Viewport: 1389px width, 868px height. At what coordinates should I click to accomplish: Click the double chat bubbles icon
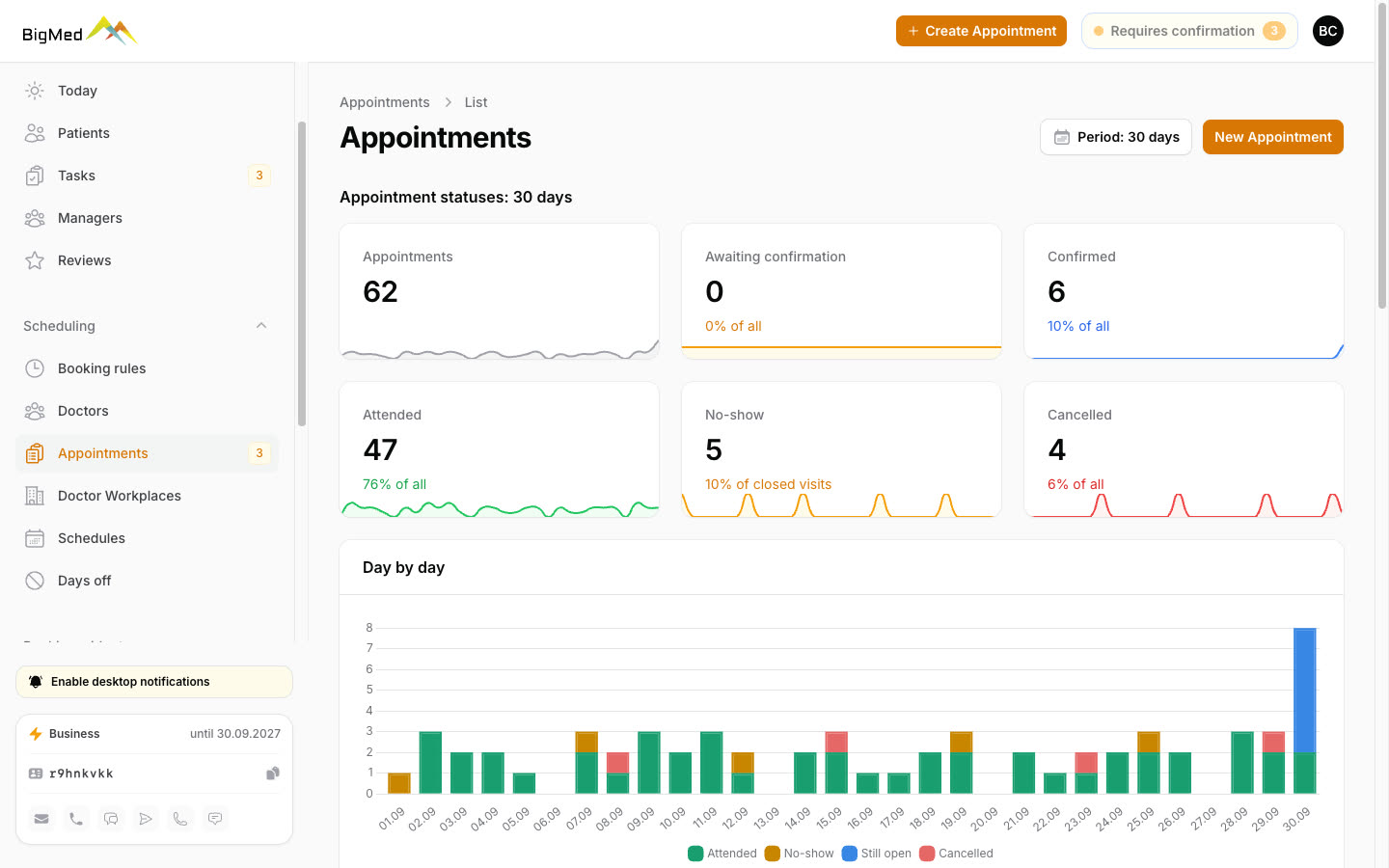pyautogui.click(x=111, y=819)
